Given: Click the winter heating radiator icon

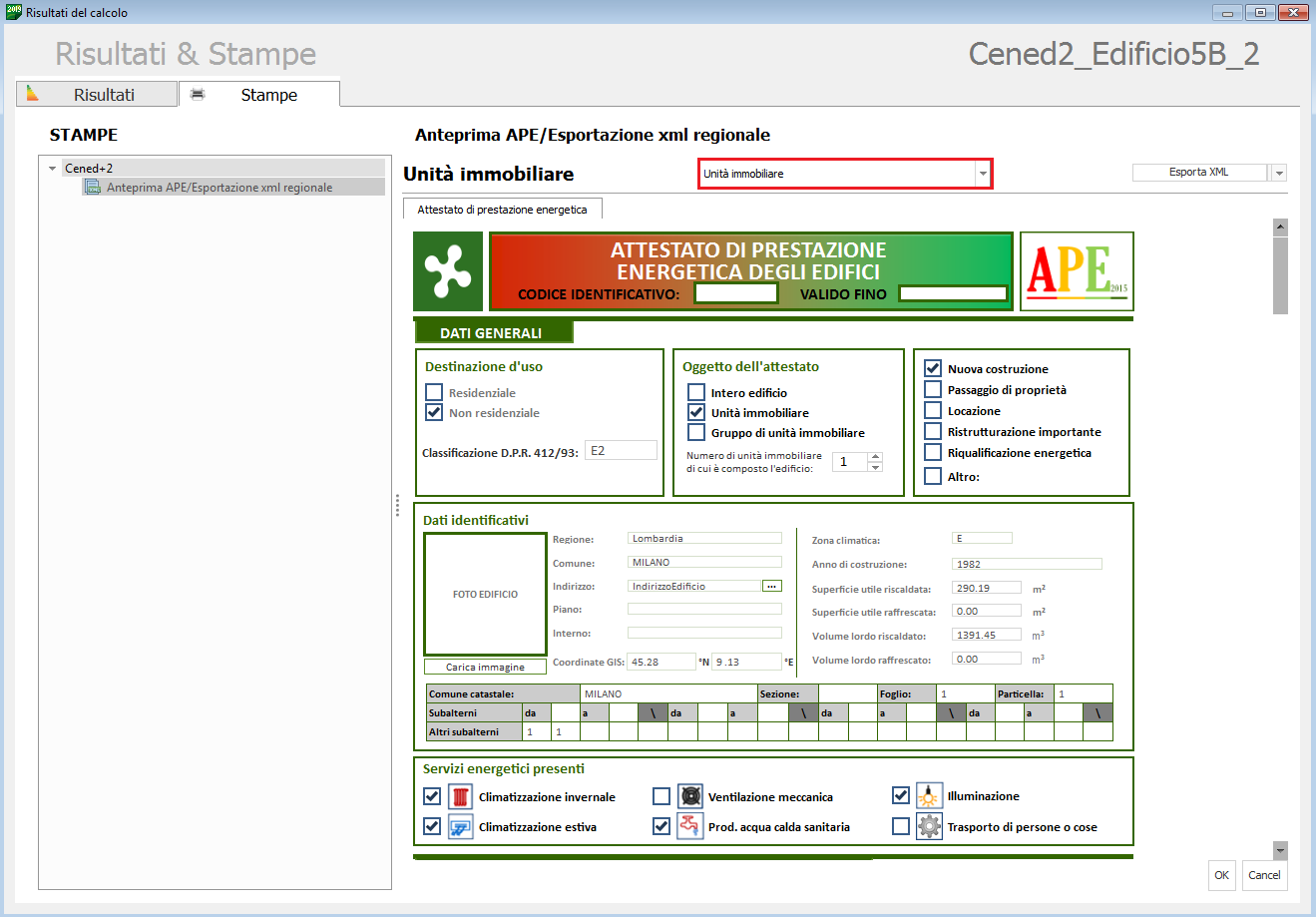Looking at the screenshot, I should [460, 796].
